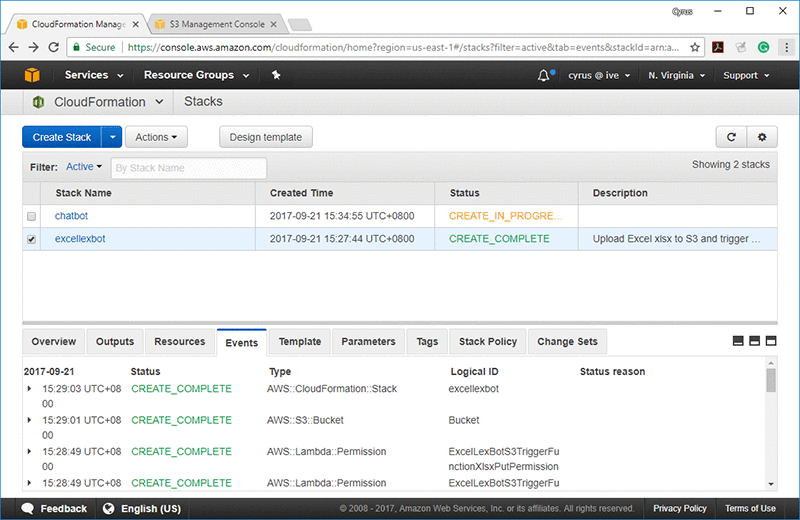Open the notifications bell icon

click(x=544, y=76)
